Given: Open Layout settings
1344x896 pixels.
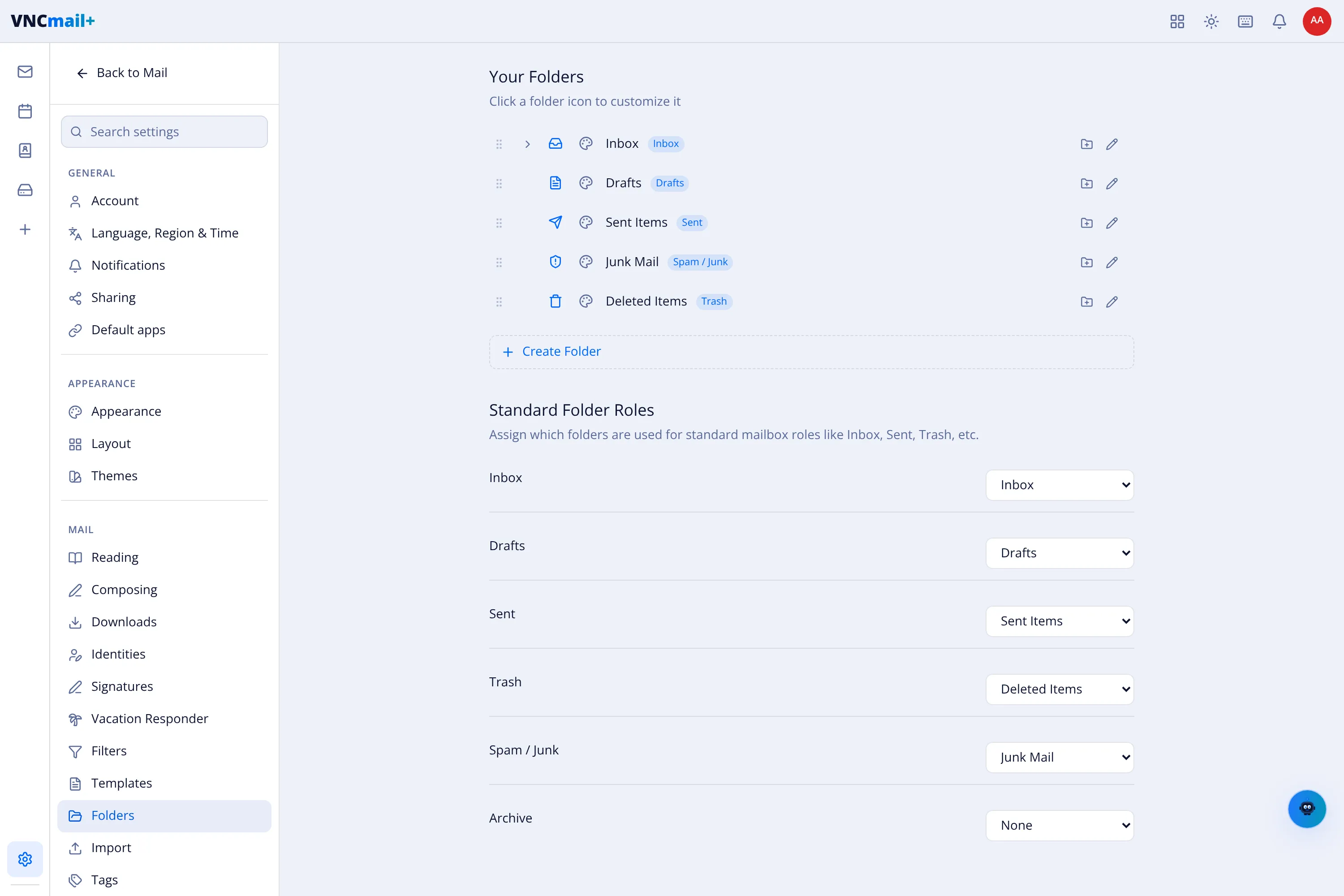Looking at the screenshot, I should click(x=164, y=444).
